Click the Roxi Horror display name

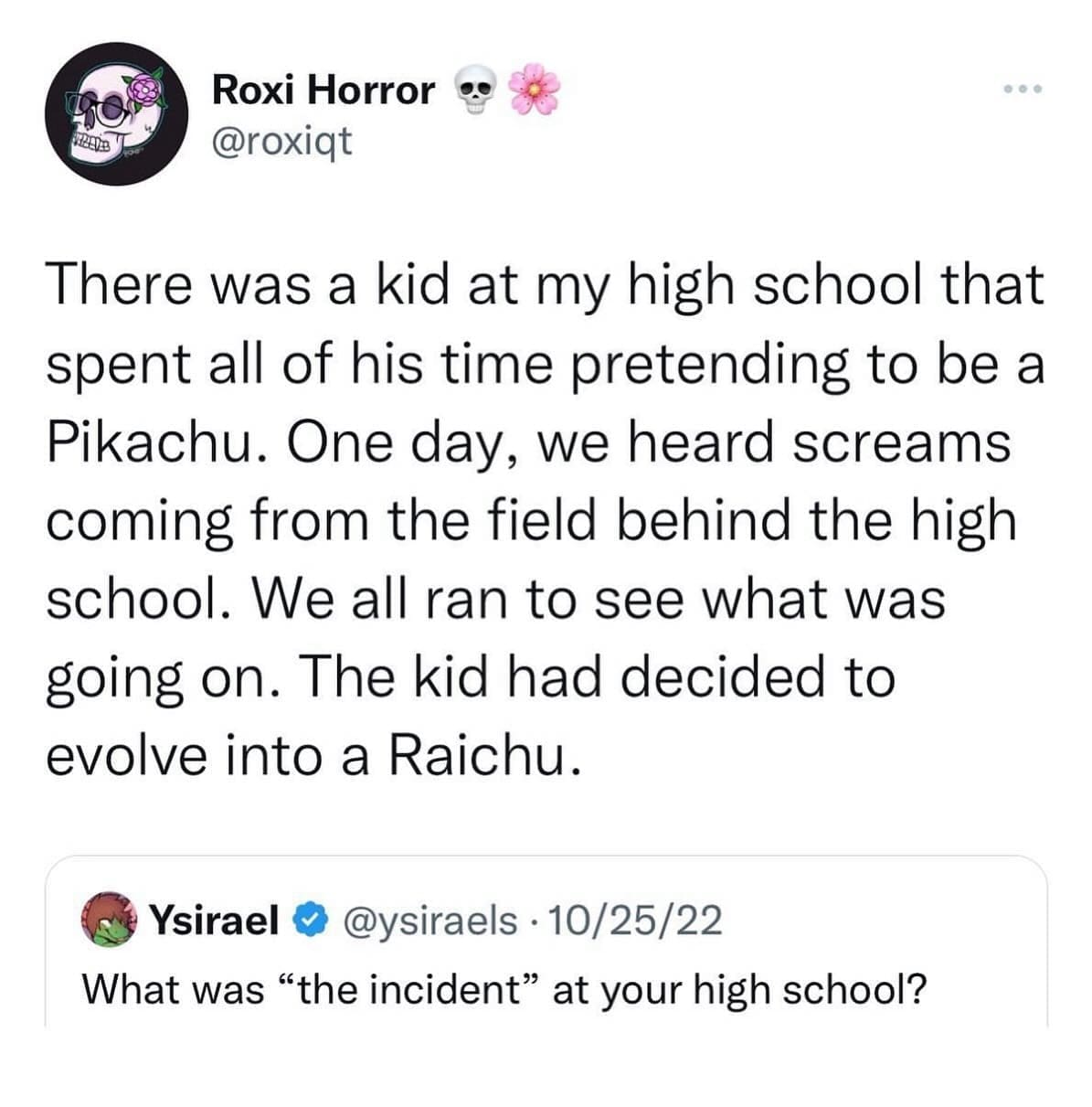pos(323,90)
